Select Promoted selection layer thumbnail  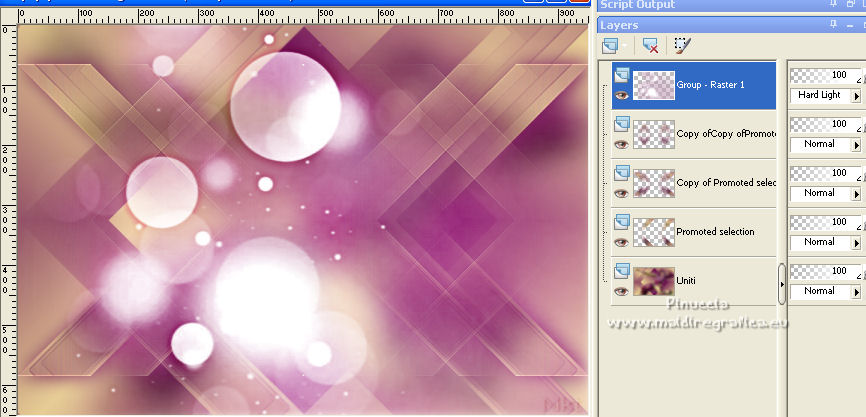click(x=654, y=232)
